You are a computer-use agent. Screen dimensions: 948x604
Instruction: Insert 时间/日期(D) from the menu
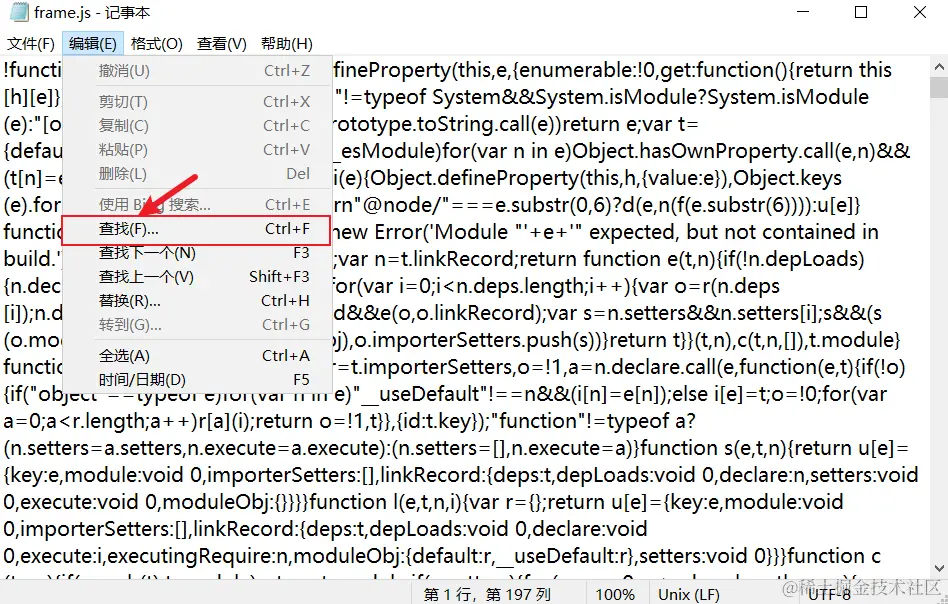click(x=196, y=380)
